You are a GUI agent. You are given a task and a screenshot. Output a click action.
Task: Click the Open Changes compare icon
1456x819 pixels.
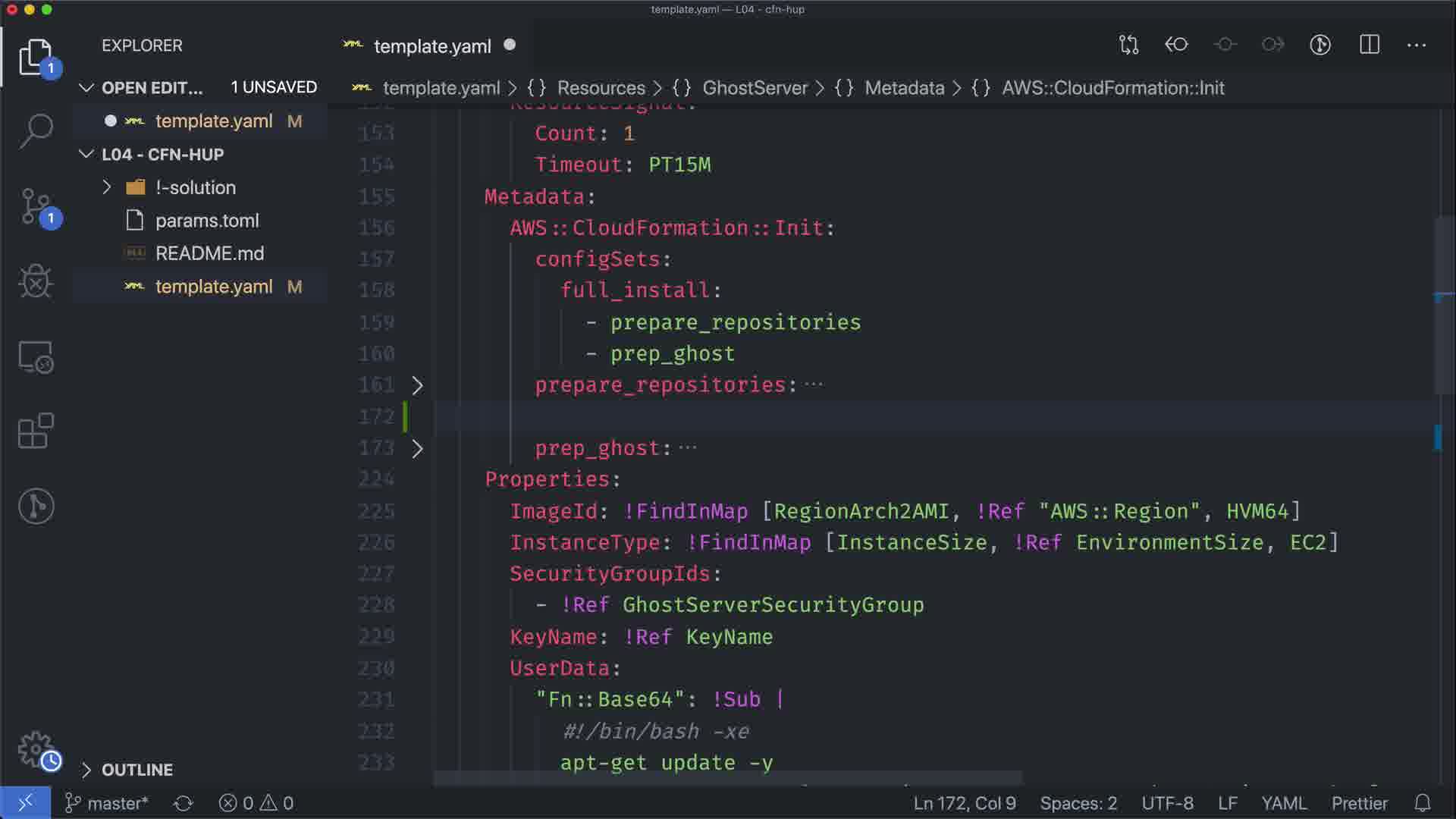coord(1128,45)
